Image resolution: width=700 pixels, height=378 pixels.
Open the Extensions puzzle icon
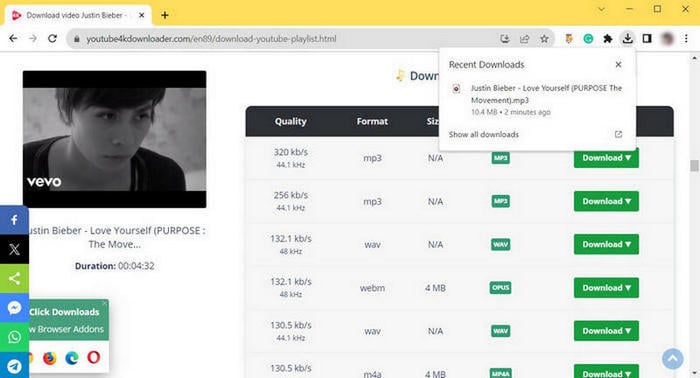(x=608, y=39)
